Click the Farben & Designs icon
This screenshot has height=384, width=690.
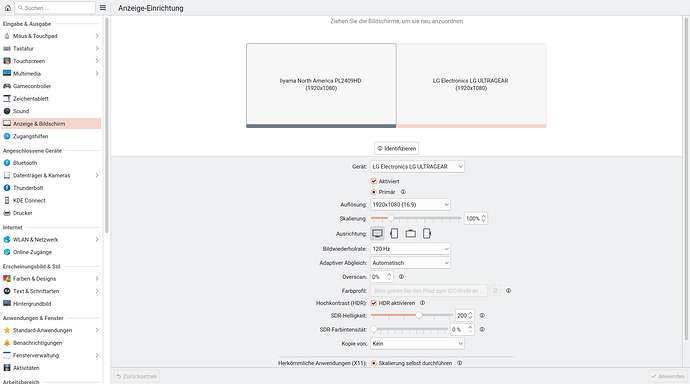[x=7, y=278]
